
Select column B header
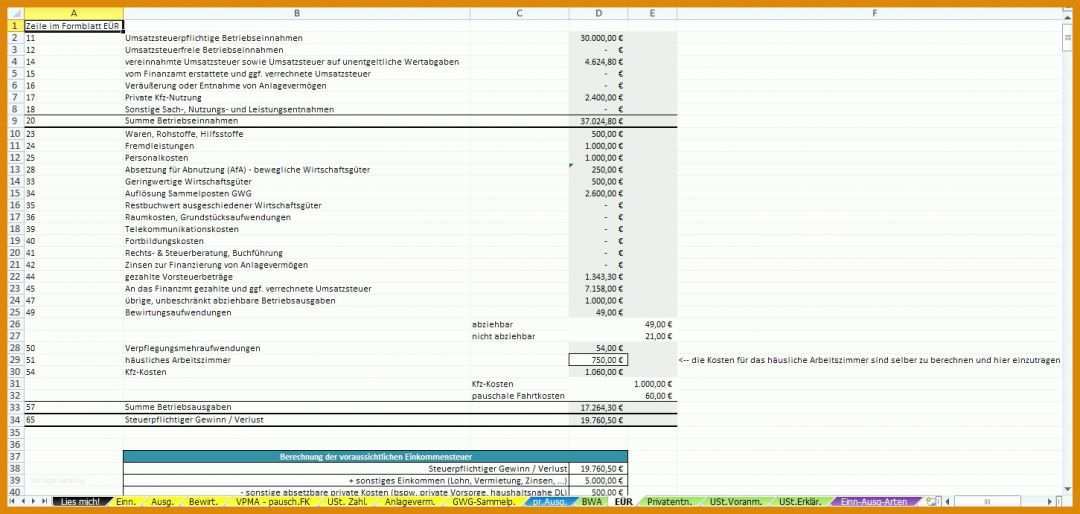click(x=297, y=13)
